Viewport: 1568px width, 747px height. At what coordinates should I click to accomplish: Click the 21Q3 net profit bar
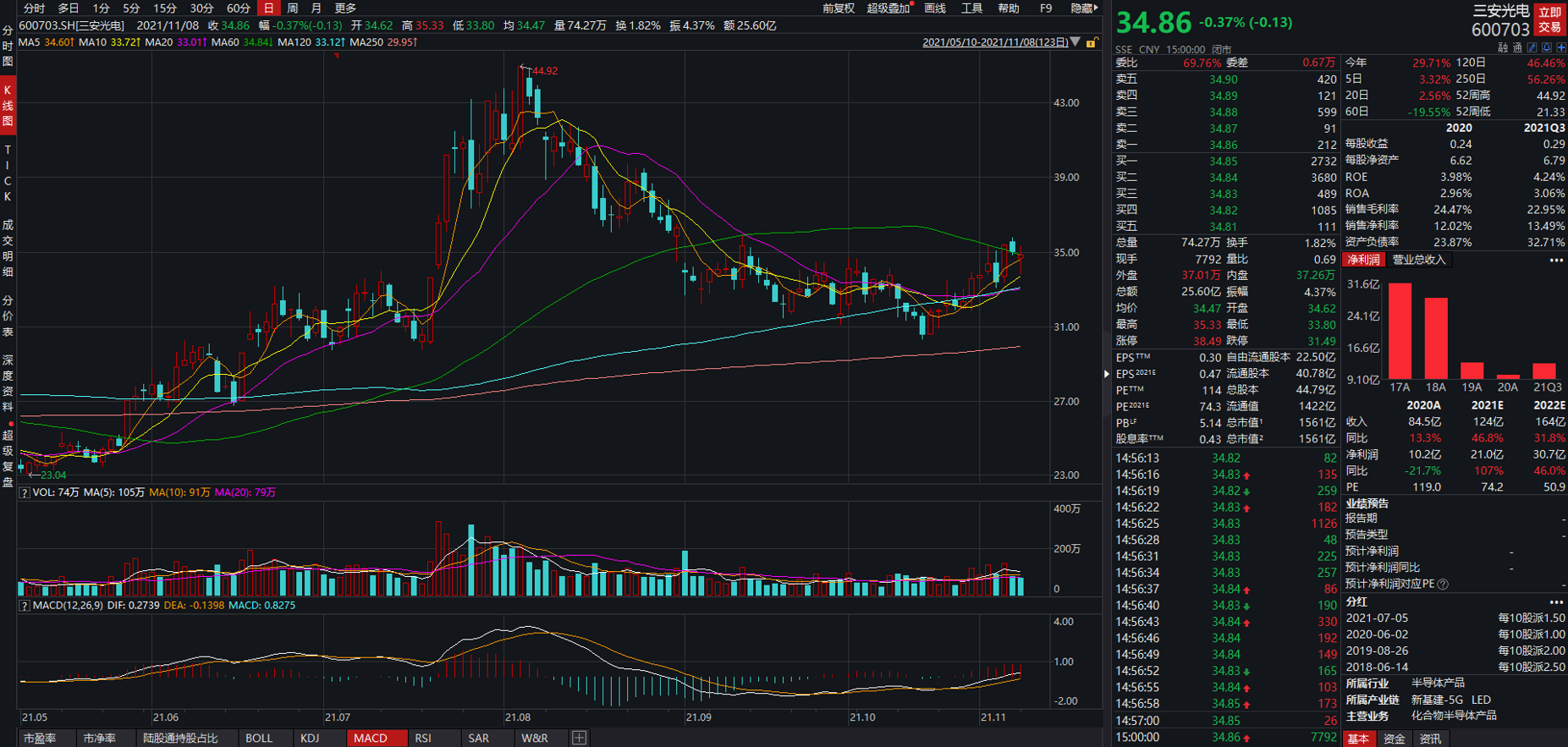[1544, 371]
